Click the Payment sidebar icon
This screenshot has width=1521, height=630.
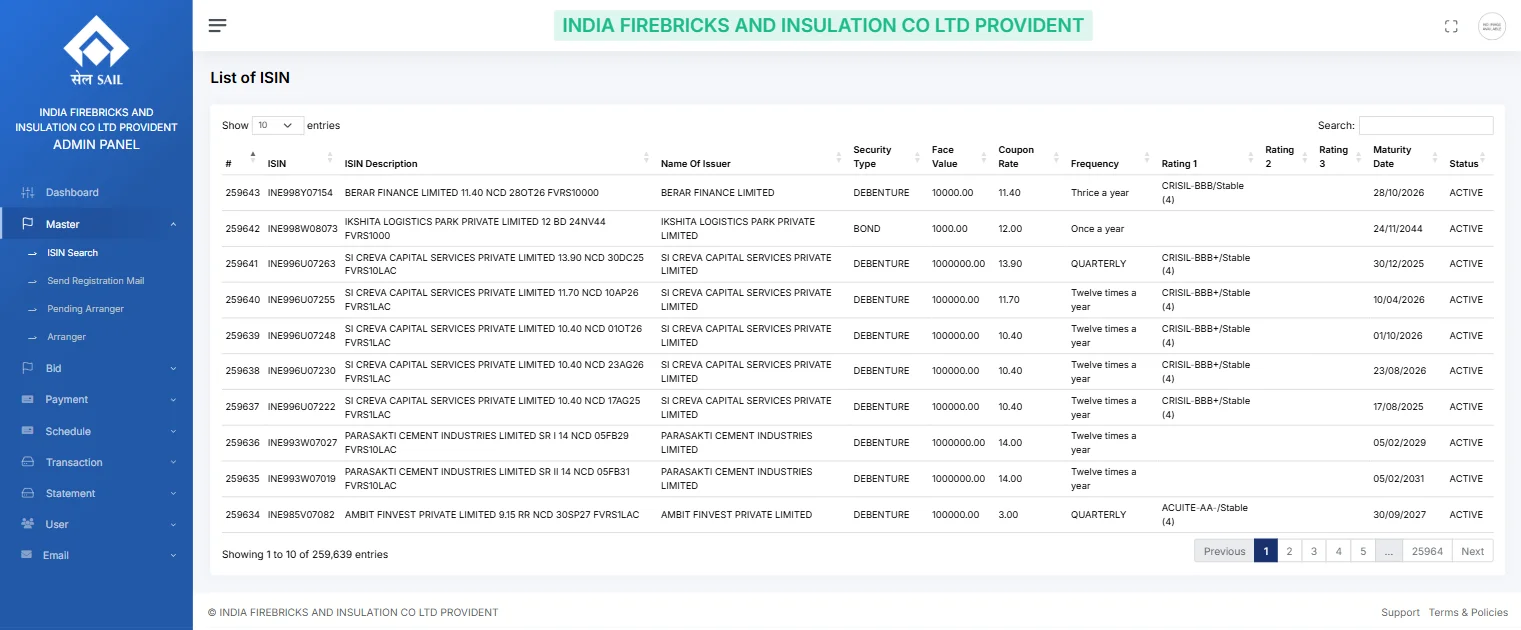point(28,400)
